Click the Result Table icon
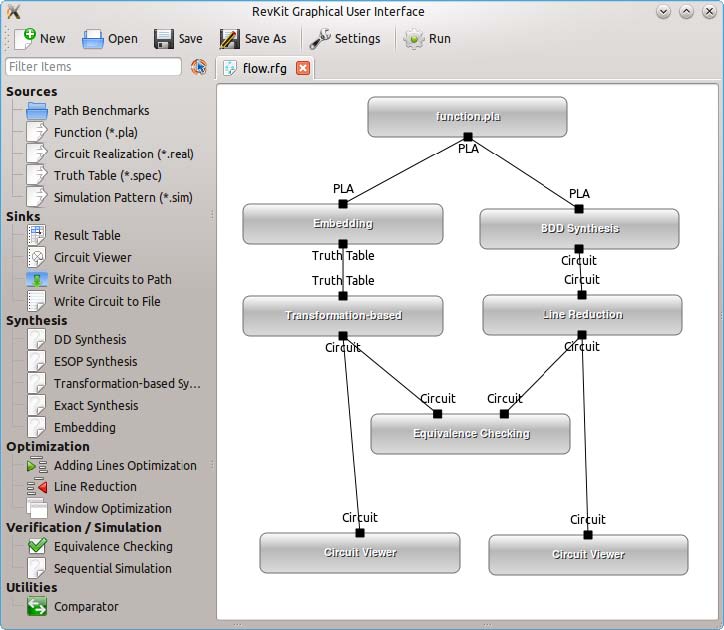724x630 pixels. [36, 235]
